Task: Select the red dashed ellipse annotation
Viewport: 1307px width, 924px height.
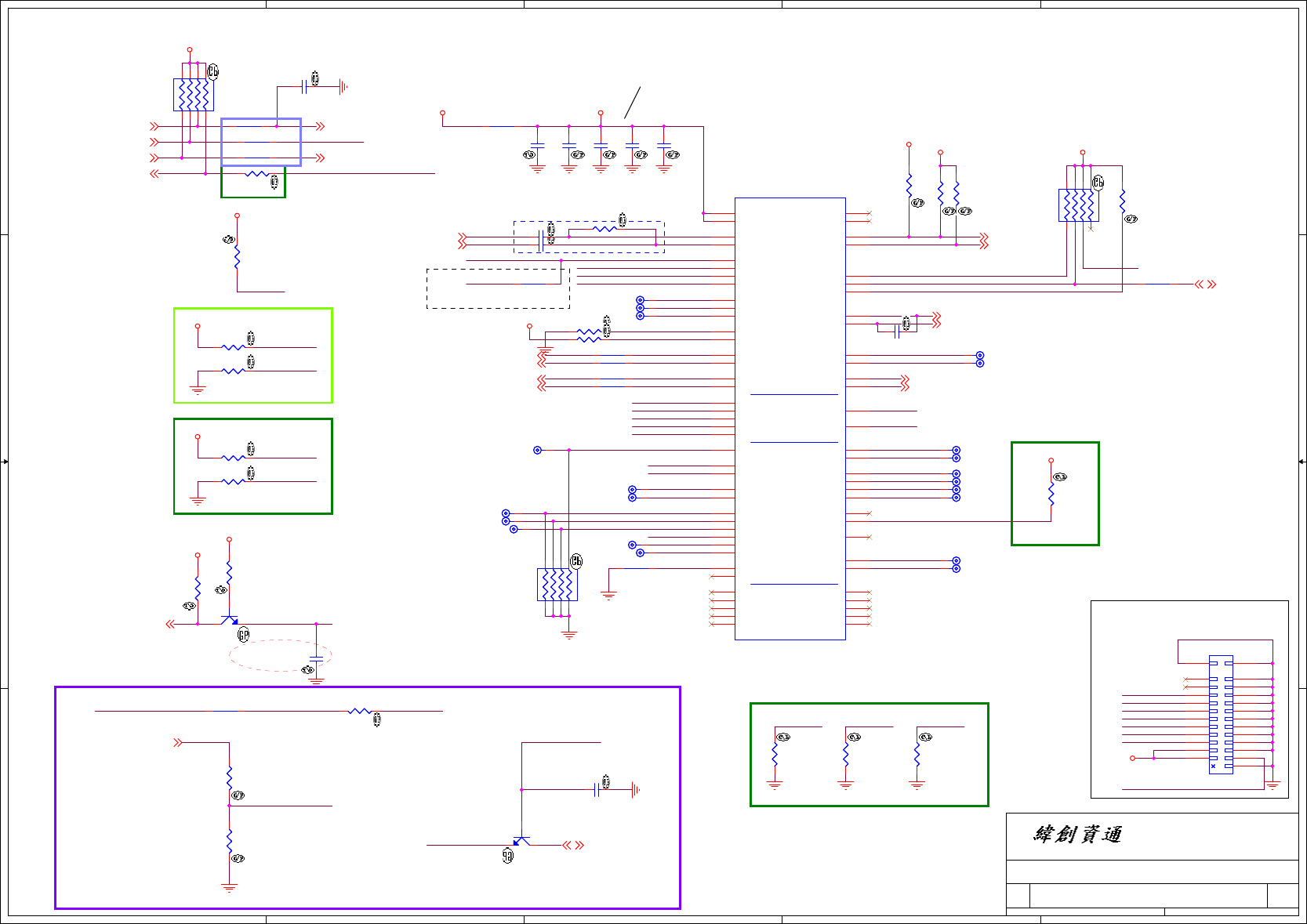Action: pos(280,655)
